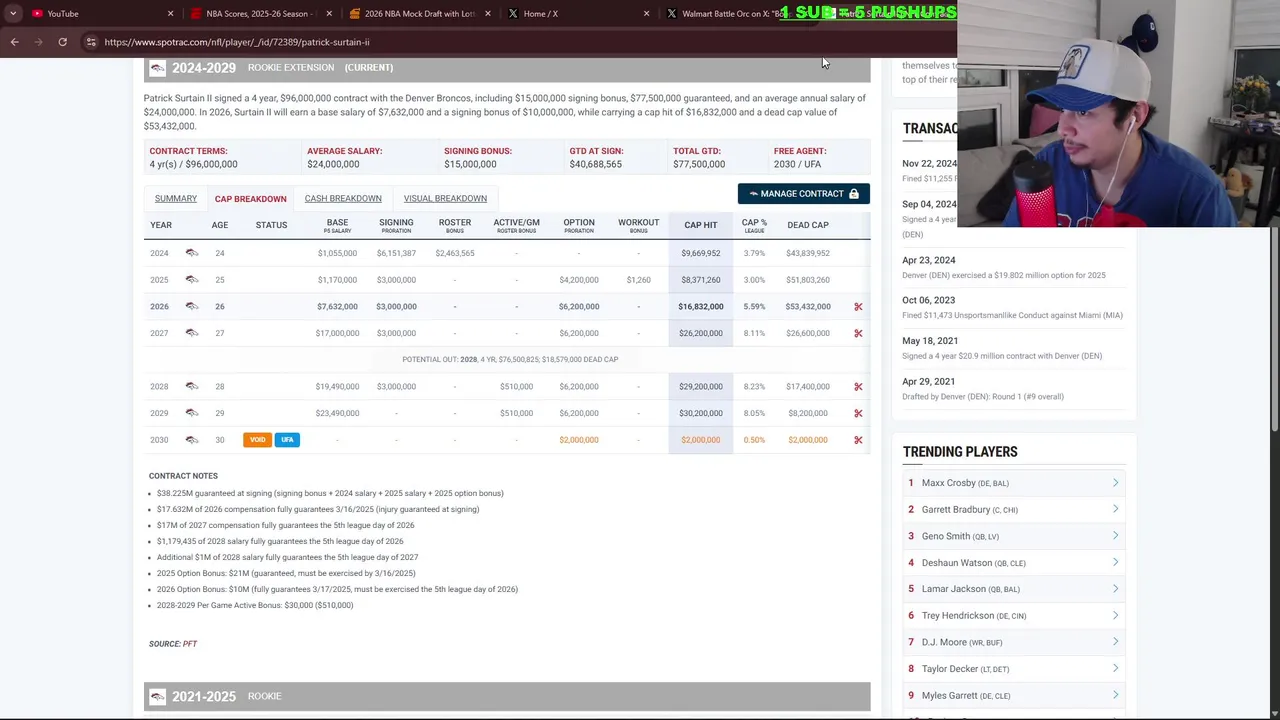Click the chevron arrow beside Geno Smith
Viewport: 1280px width, 720px height.
point(1115,536)
